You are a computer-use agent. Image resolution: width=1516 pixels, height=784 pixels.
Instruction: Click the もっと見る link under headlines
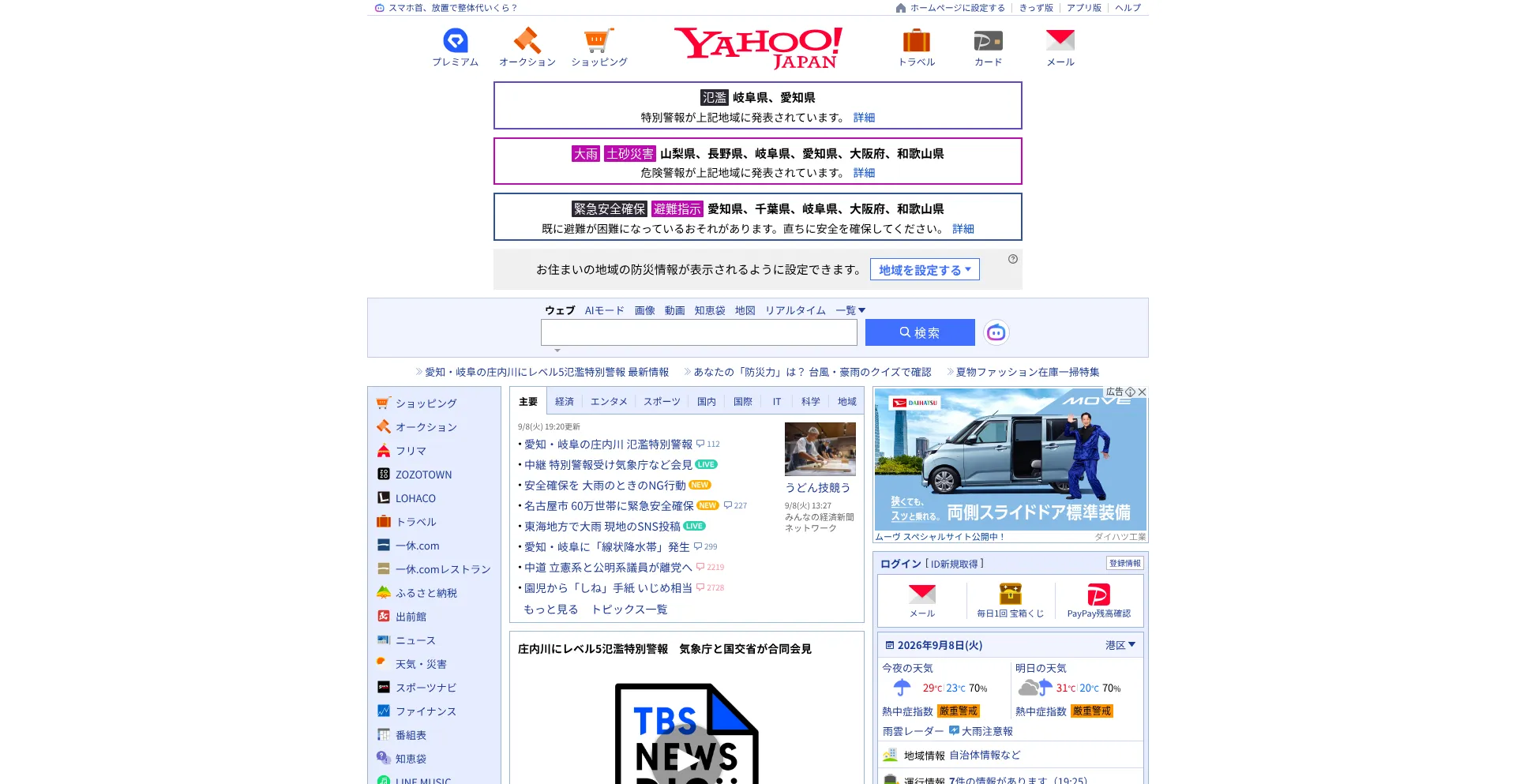551,610
